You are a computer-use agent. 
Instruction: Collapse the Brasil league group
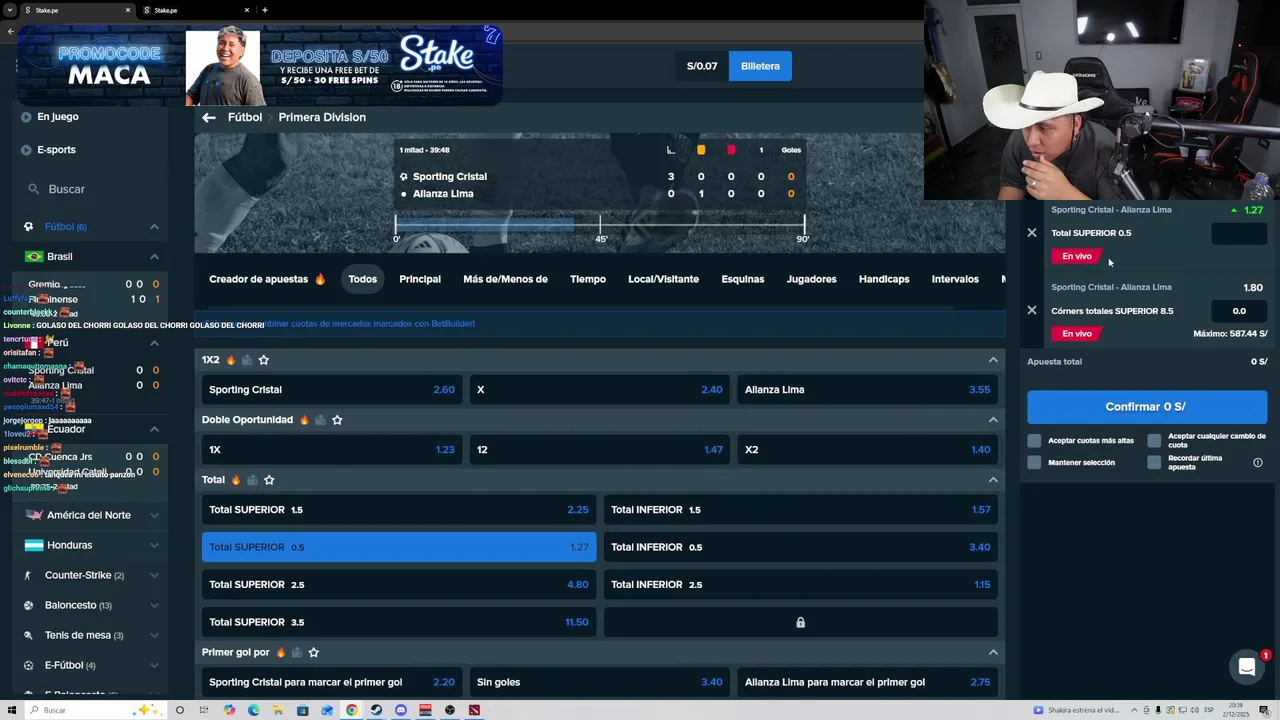click(154, 257)
